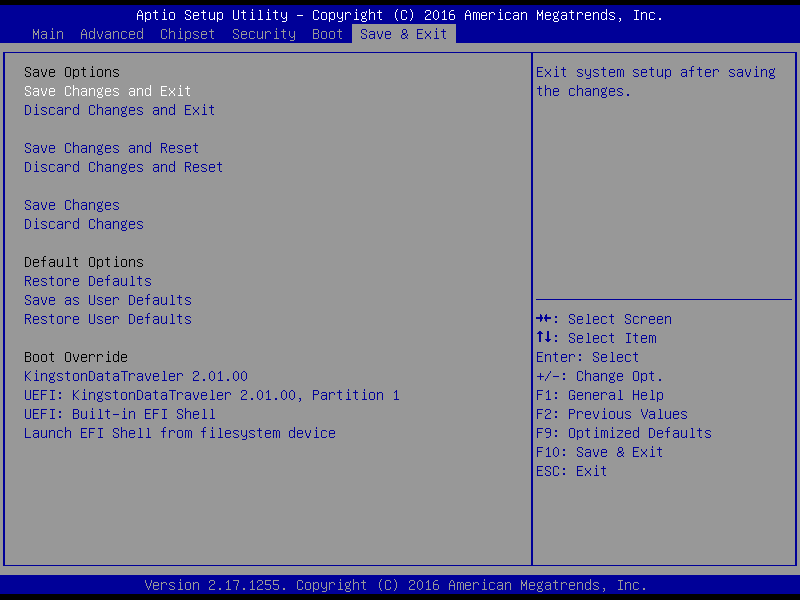Choose Save Changes and Exit
800x600 pixels.
[108, 91]
